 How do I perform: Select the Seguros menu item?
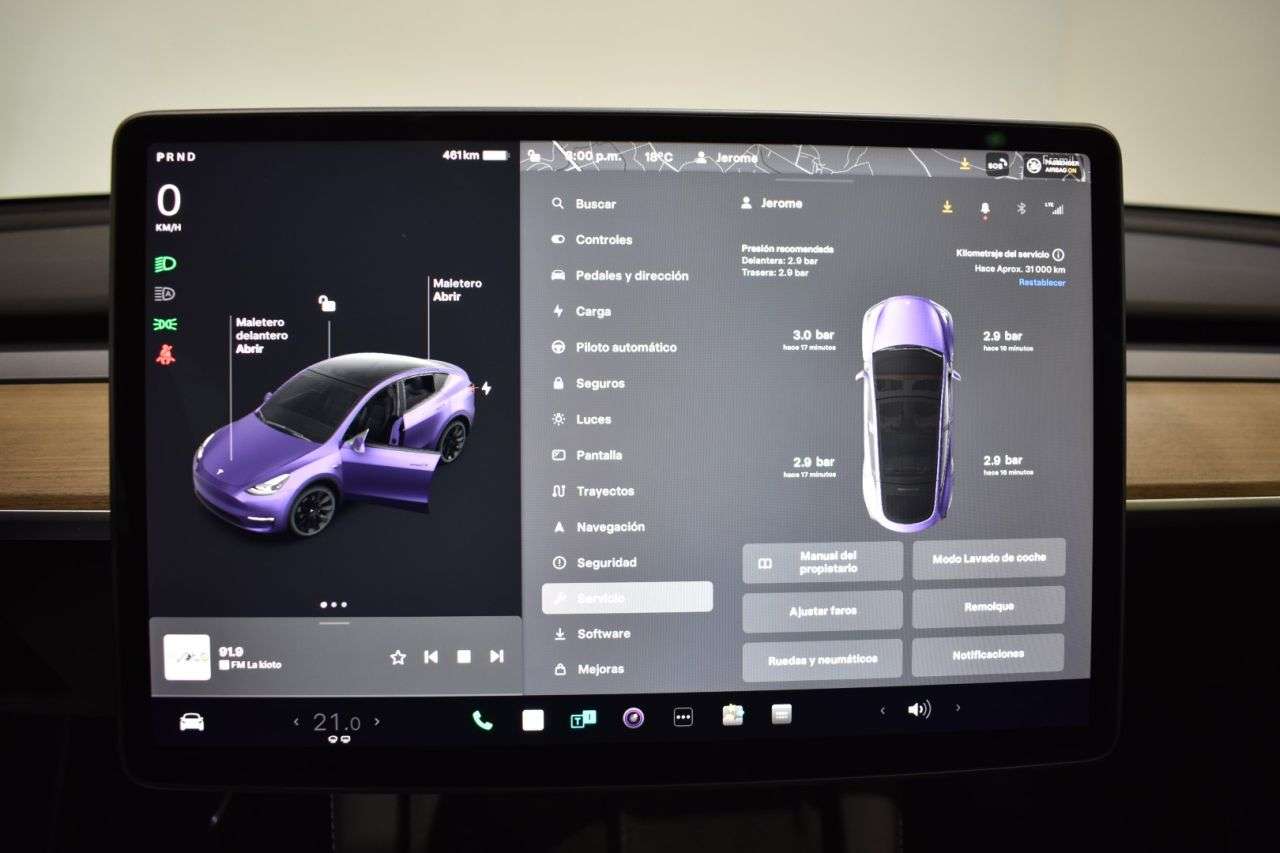(600, 383)
